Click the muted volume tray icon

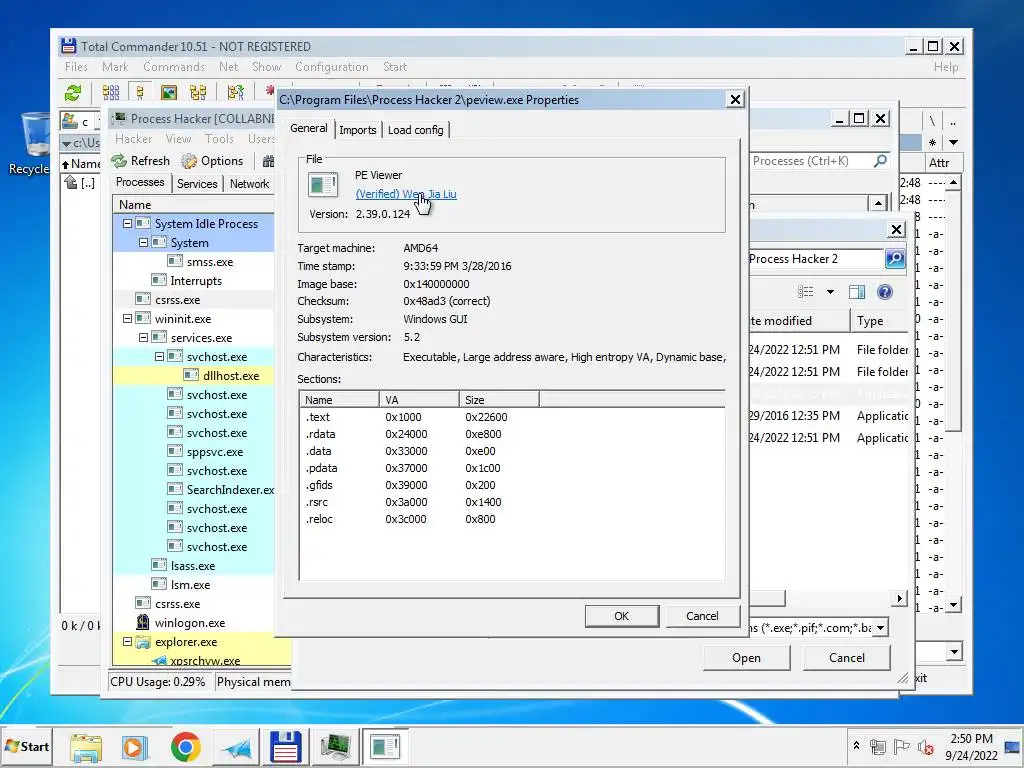[x=925, y=746]
